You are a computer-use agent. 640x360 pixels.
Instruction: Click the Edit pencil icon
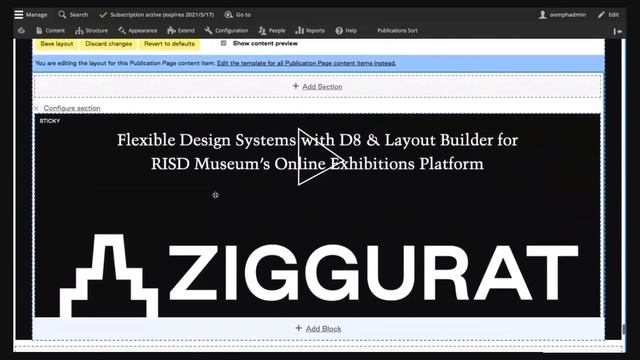pos(601,15)
